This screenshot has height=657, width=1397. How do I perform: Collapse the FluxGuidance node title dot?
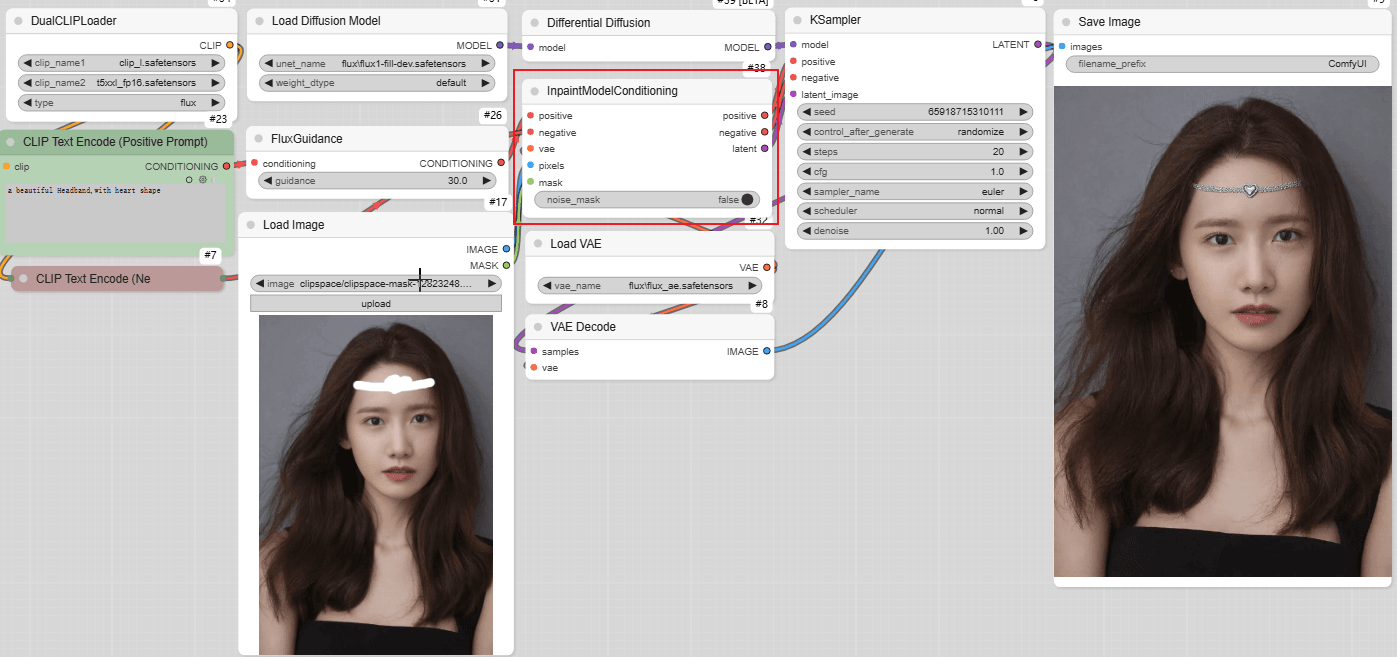[x=257, y=138]
